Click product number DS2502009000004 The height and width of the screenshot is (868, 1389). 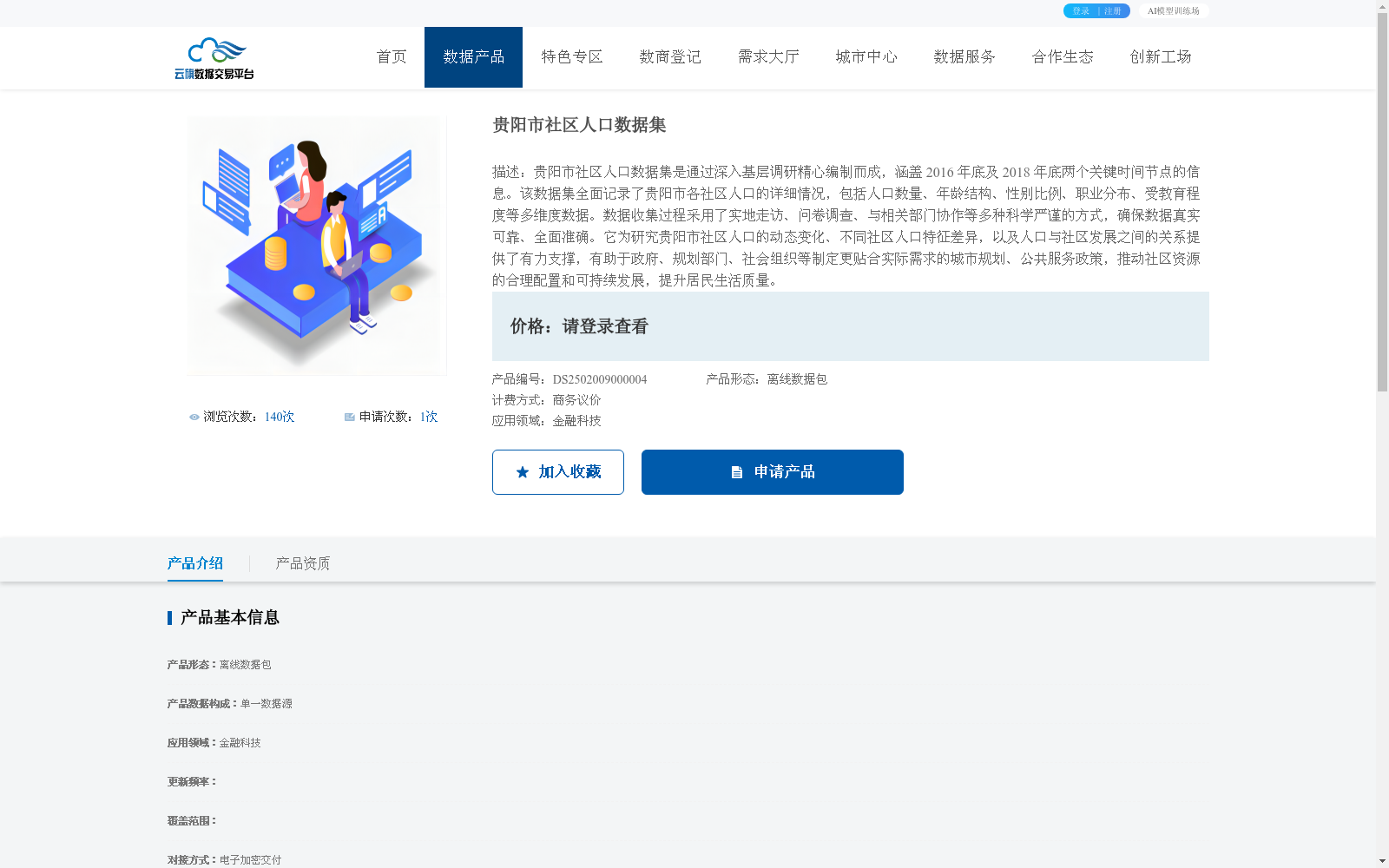(600, 379)
